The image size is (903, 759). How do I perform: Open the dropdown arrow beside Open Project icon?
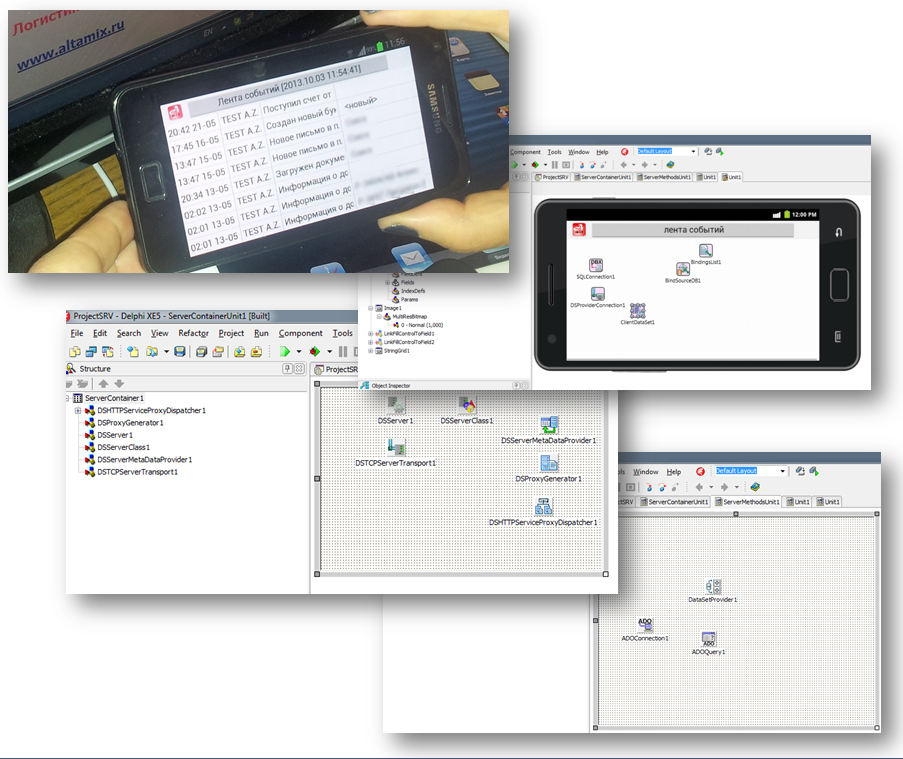tap(166, 351)
